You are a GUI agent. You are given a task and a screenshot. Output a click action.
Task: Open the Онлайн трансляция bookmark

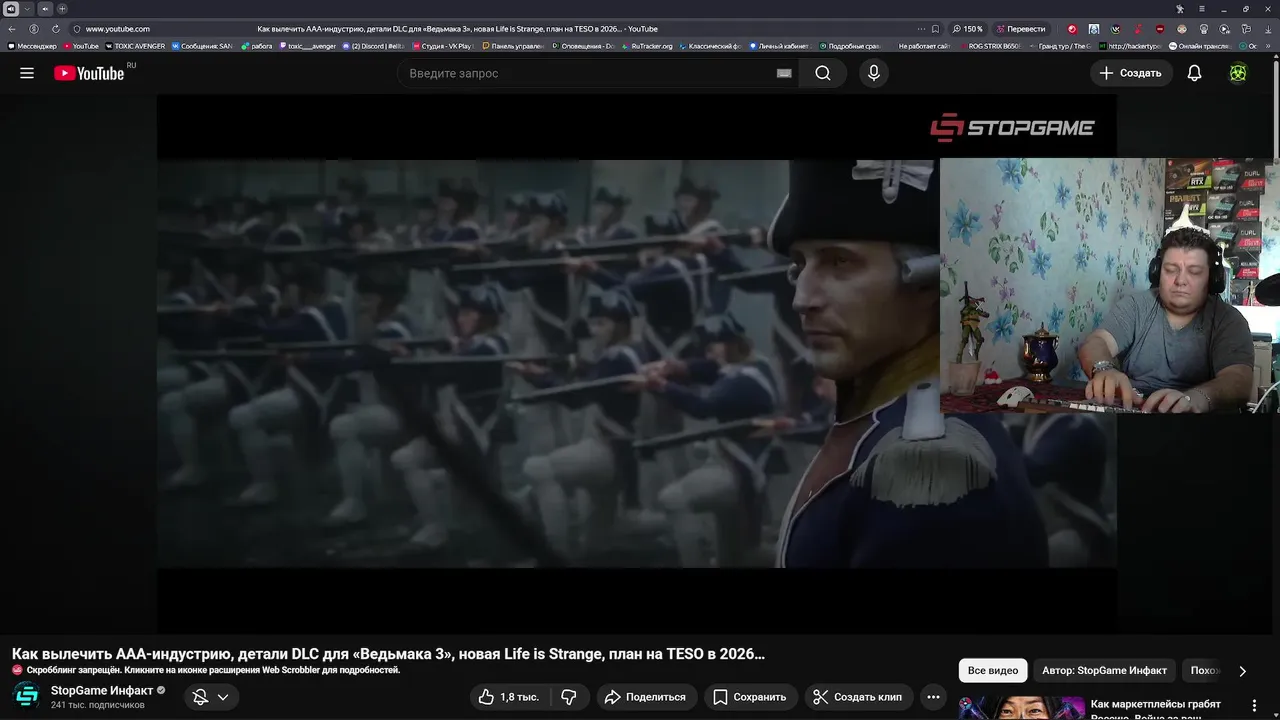click(1199, 46)
